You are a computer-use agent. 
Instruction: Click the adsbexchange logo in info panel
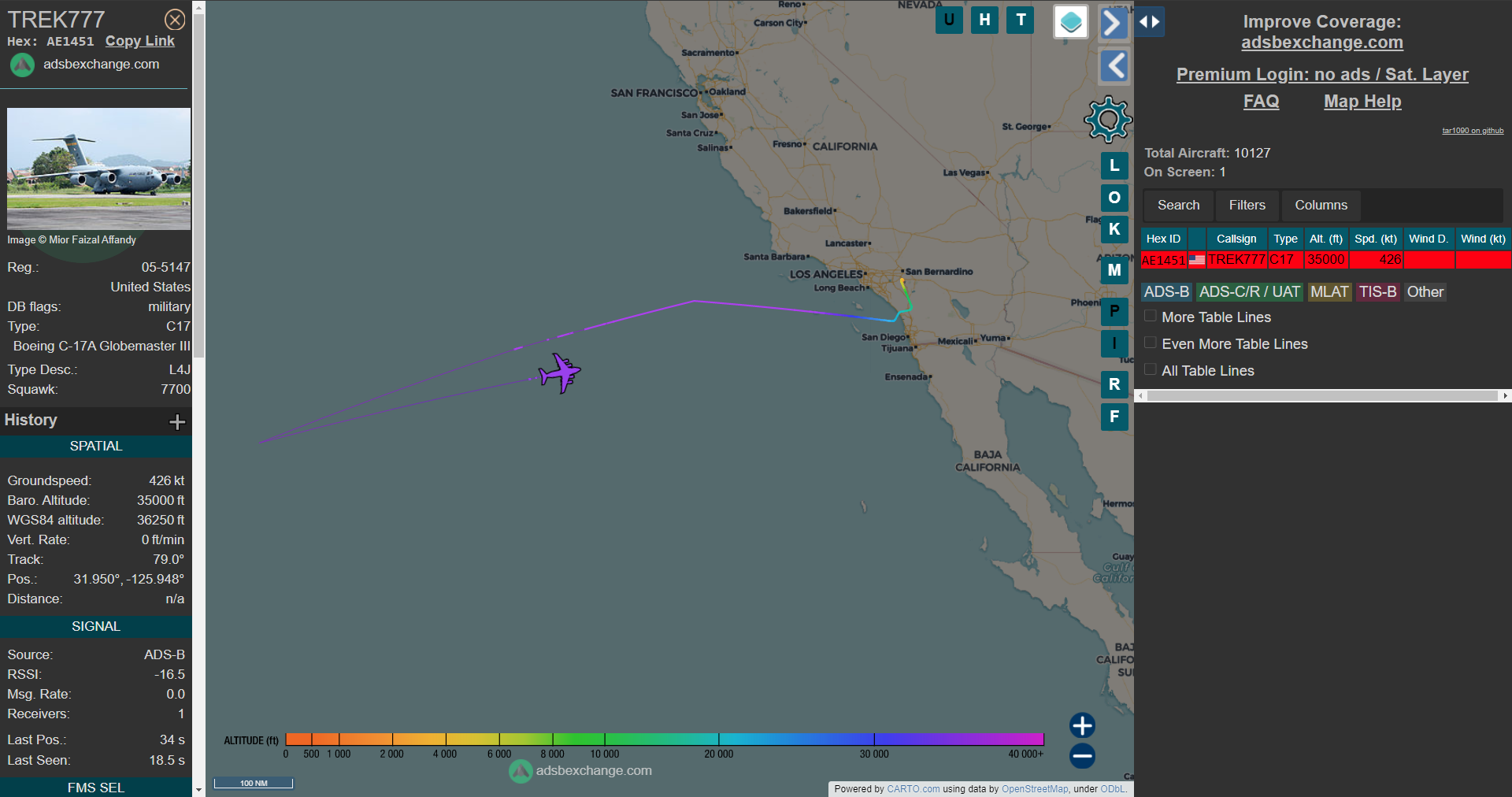[22, 65]
